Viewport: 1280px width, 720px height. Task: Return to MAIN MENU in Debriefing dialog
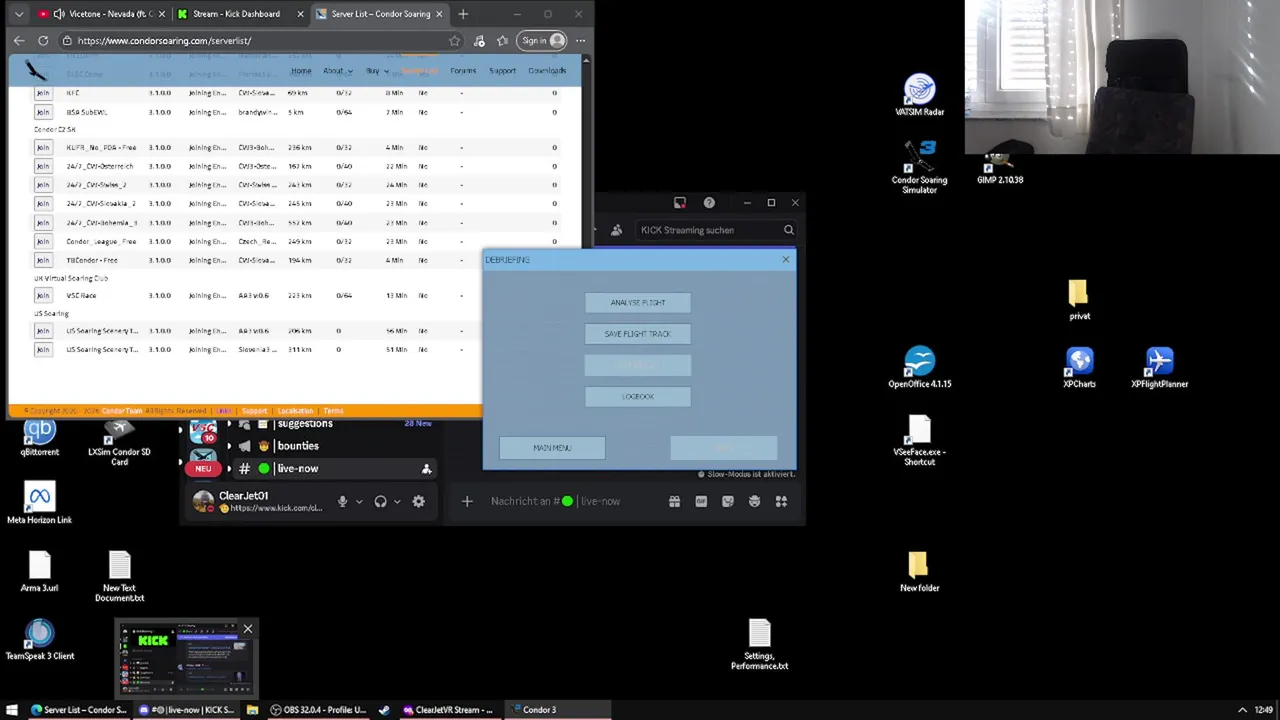(552, 448)
